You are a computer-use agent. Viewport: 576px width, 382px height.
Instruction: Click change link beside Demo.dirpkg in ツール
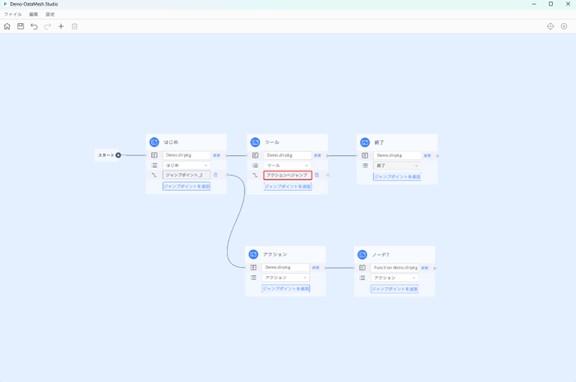317,155
